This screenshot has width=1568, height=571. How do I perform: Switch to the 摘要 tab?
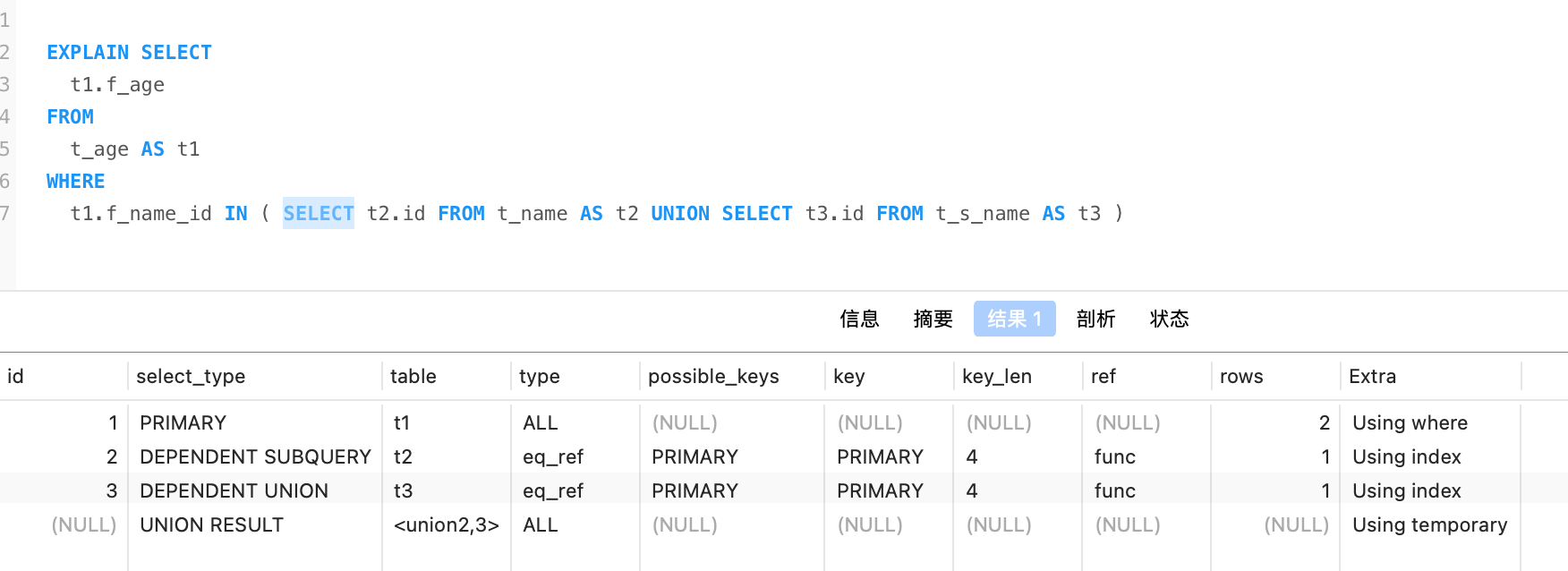(933, 319)
